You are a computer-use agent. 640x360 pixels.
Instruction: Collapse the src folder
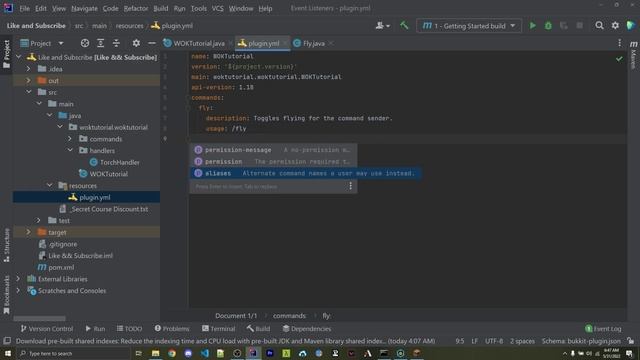pyautogui.click(x=29, y=92)
